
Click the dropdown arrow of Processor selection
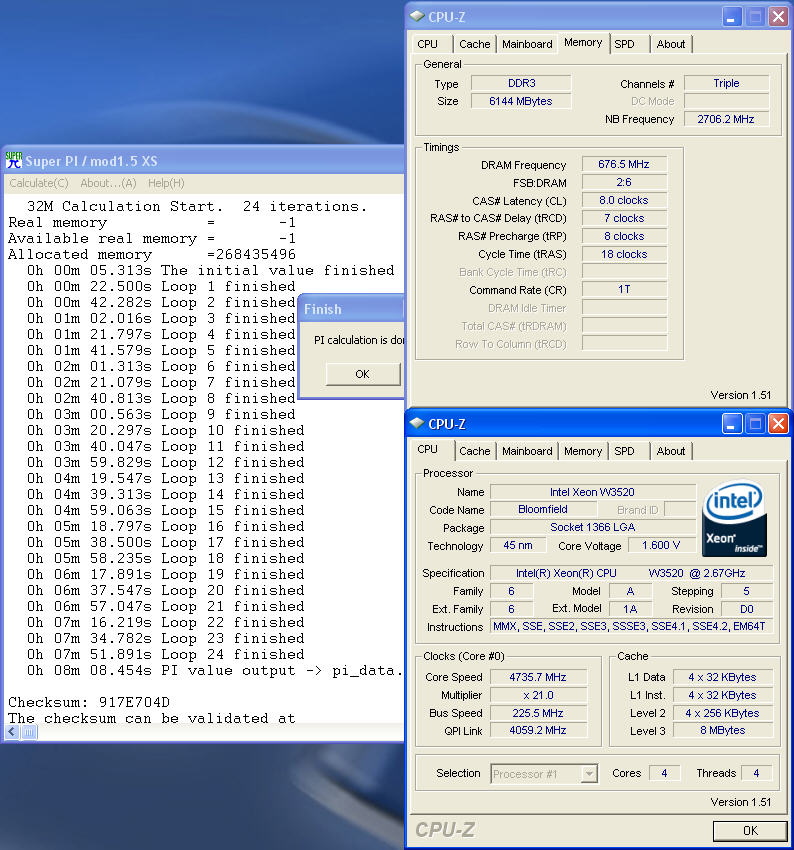click(x=589, y=774)
